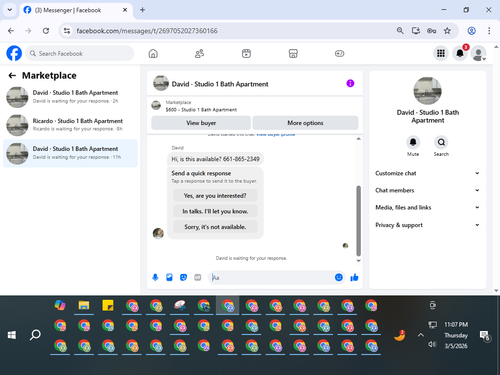Choose a GIF icon in composer
Image resolution: width=500 pixels, height=375 pixels.
click(x=198, y=277)
